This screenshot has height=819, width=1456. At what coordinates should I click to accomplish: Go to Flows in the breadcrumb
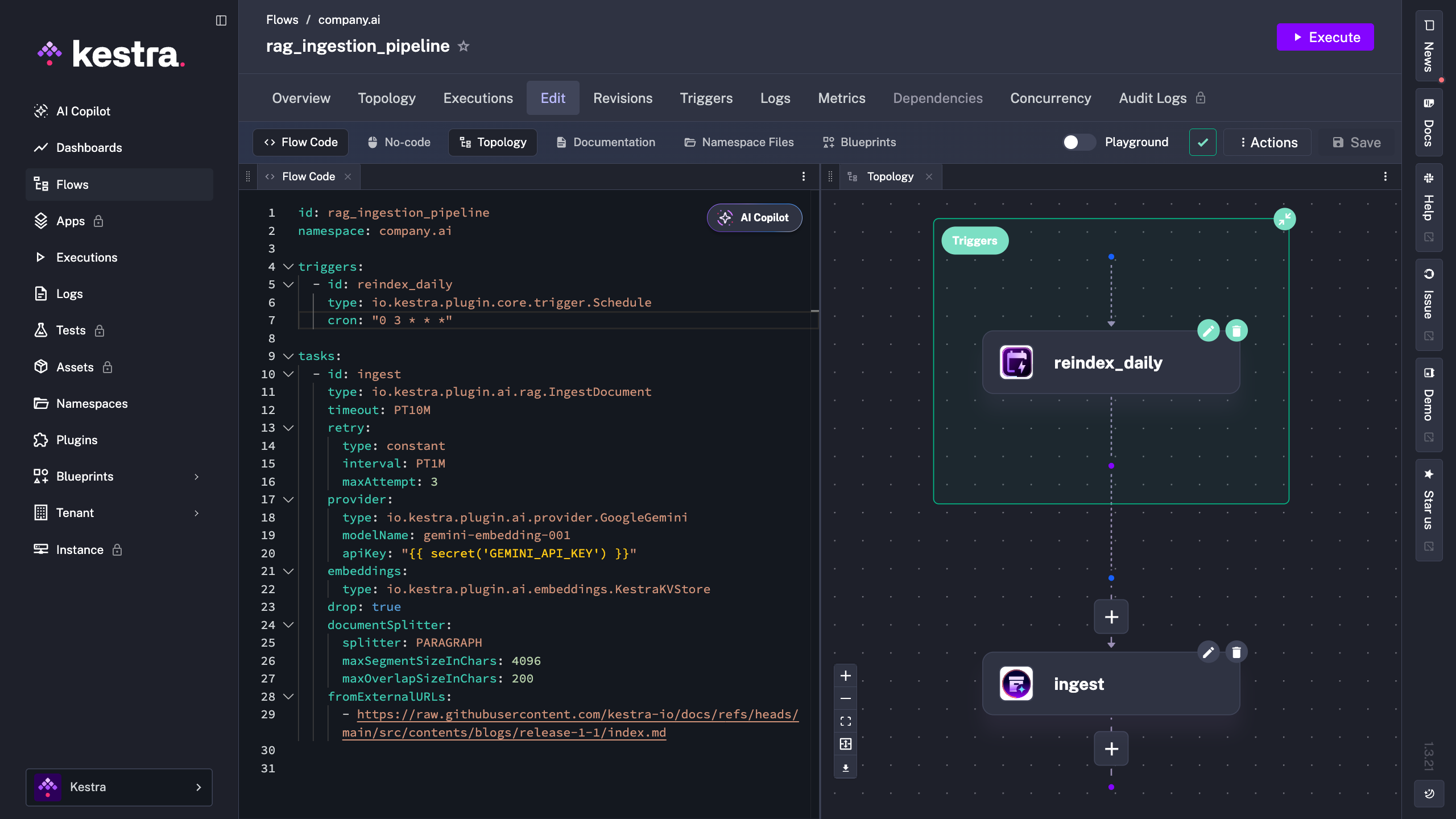(x=282, y=20)
